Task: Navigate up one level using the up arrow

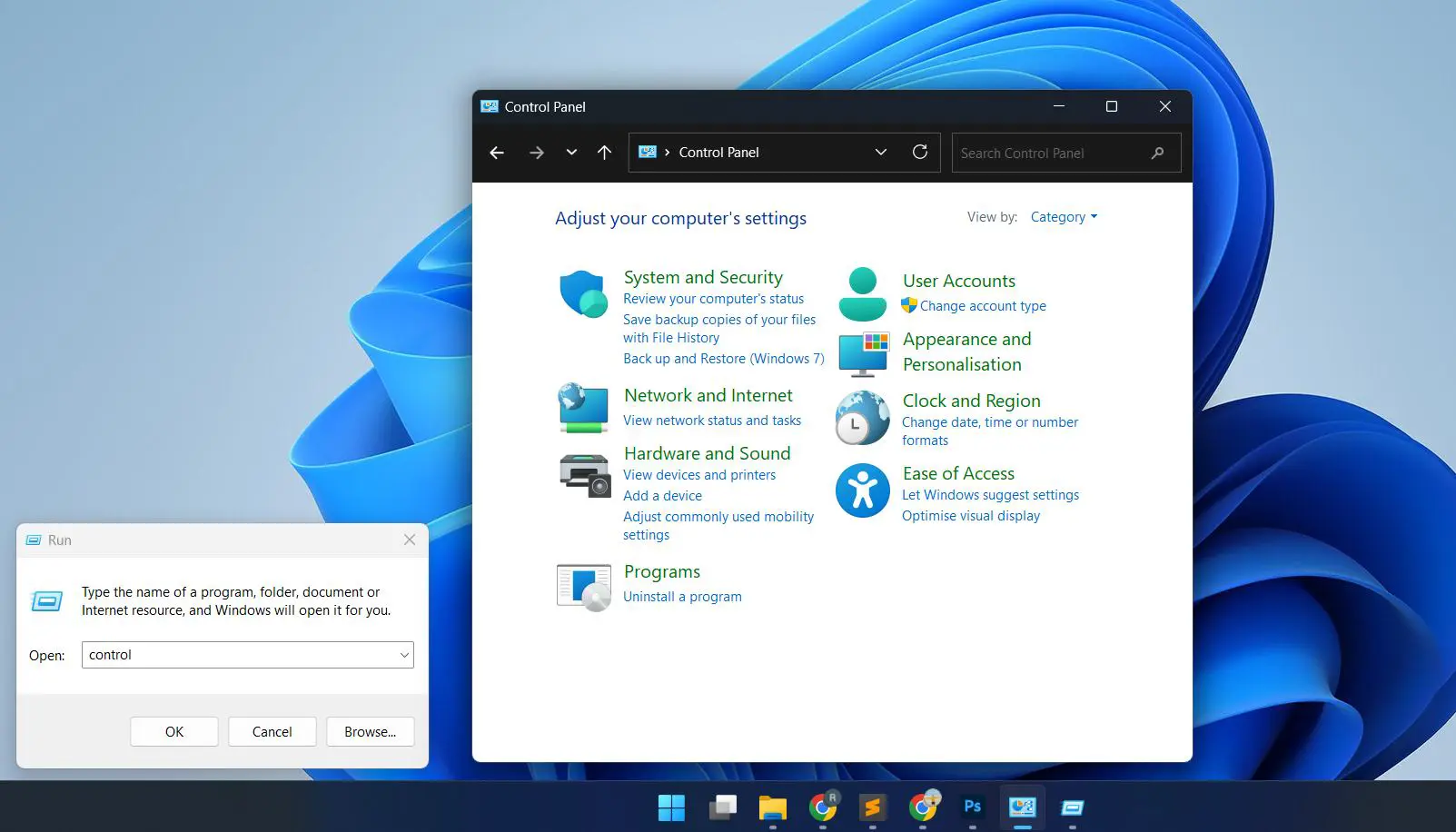Action: point(604,153)
